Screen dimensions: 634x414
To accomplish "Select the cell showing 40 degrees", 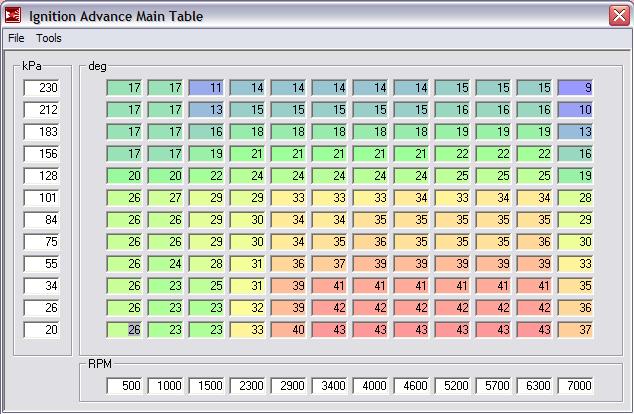I will [x=288, y=330].
